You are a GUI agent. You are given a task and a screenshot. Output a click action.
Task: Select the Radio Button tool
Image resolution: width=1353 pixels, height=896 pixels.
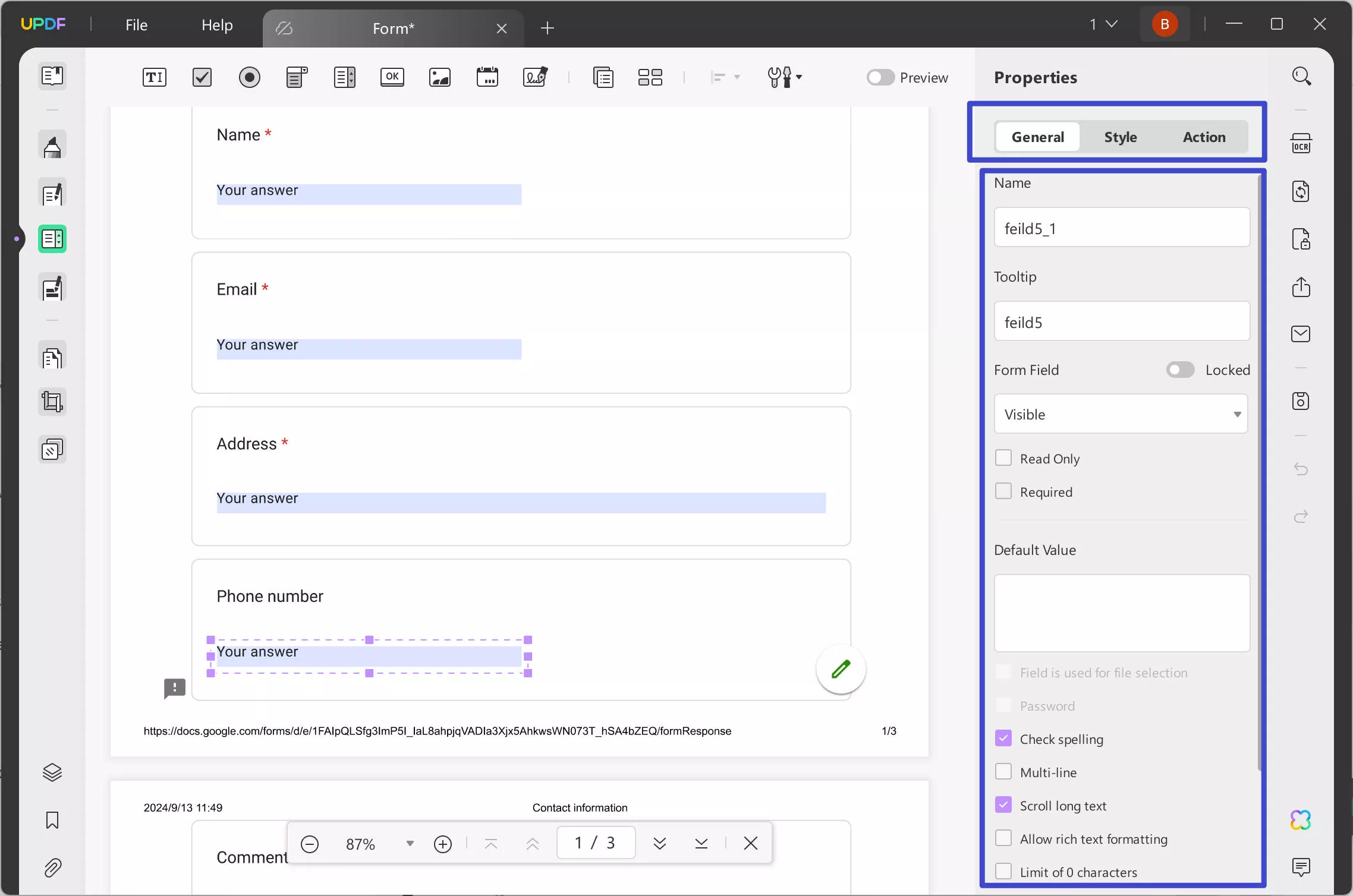(249, 77)
